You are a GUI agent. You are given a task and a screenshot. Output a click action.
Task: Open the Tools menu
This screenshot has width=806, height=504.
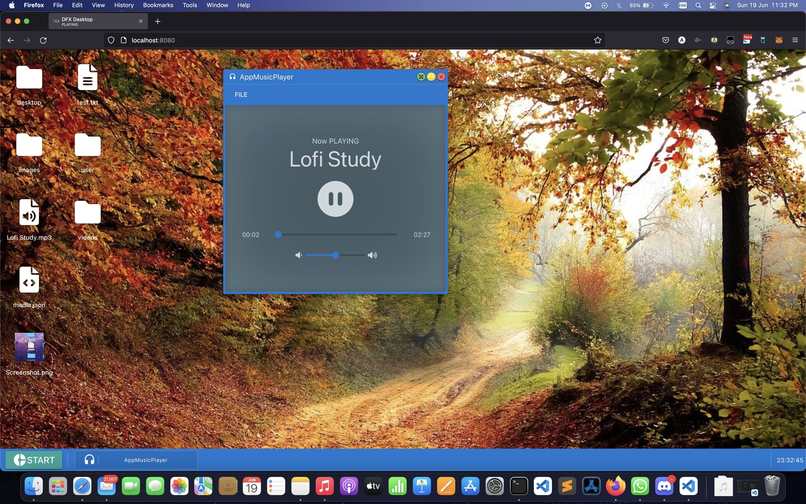[x=190, y=5]
